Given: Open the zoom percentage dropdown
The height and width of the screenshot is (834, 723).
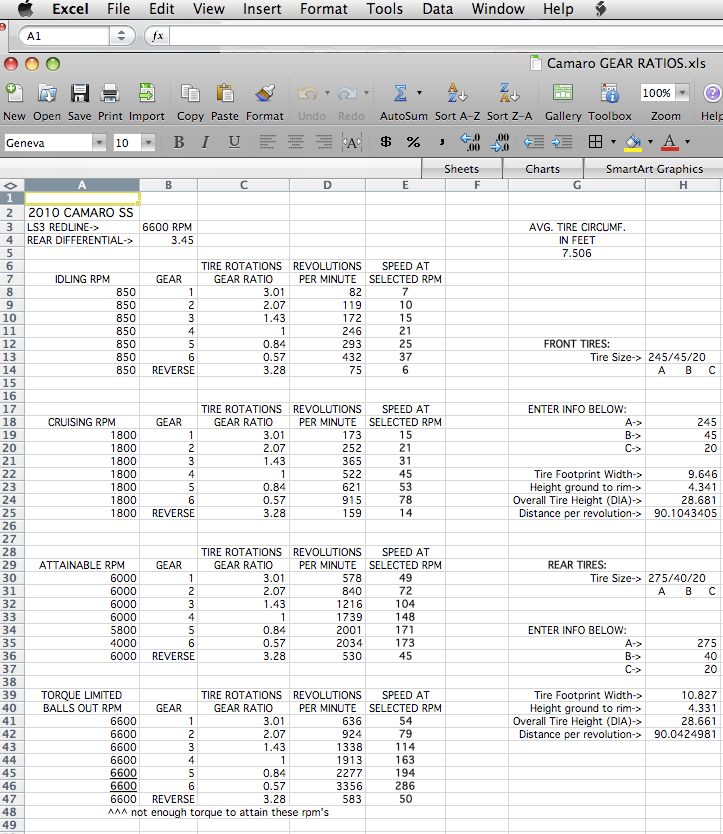Looking at the screenshot, I should [683, 93].
